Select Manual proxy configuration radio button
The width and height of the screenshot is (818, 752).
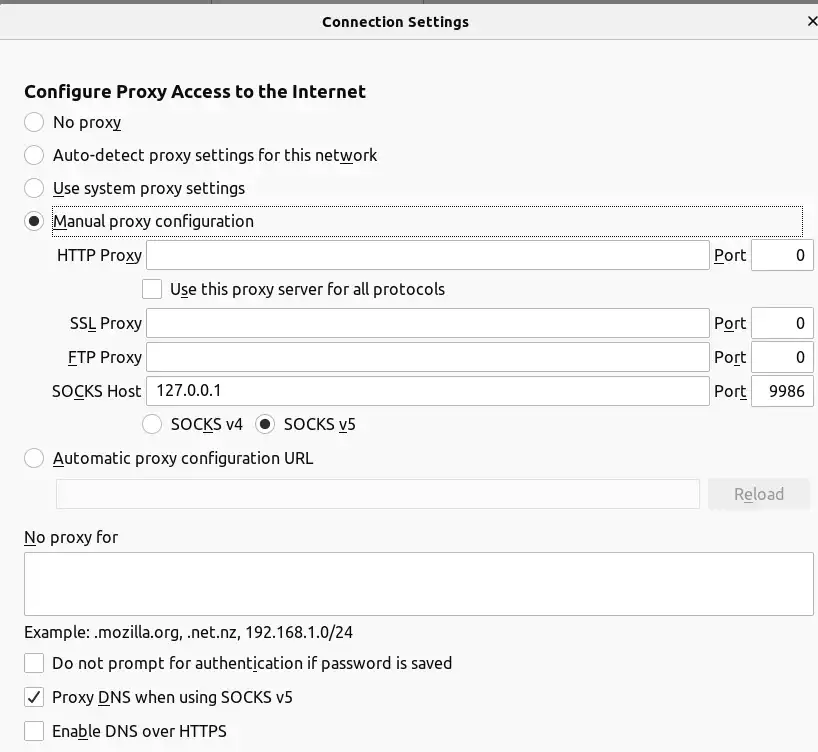(x=35, y=221)
